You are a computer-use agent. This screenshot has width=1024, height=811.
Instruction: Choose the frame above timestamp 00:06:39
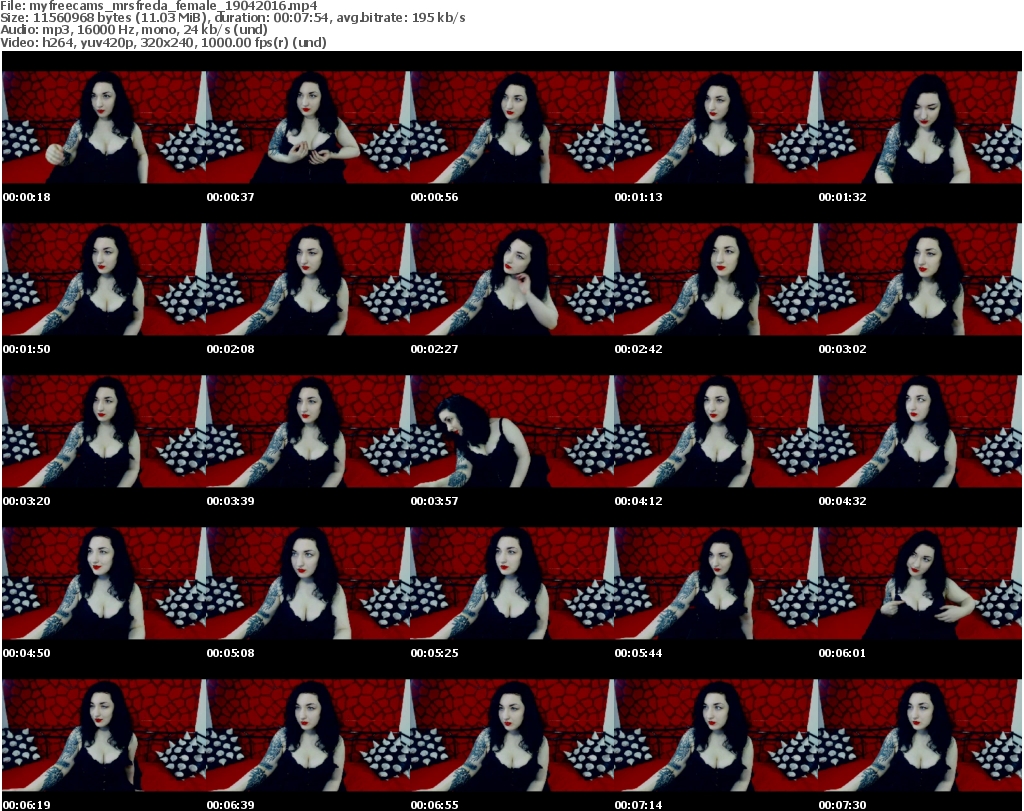308,735
